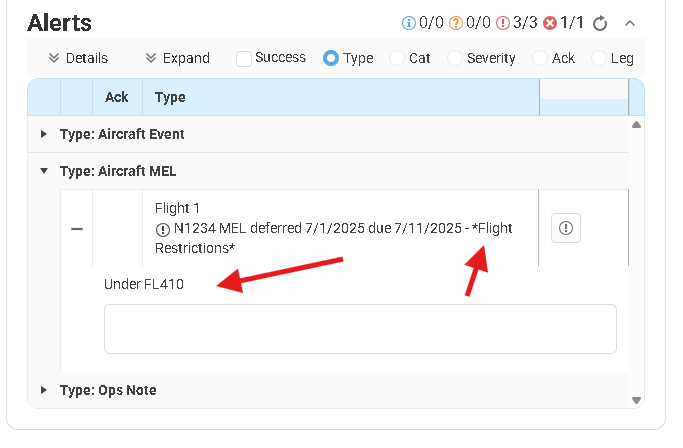Screen dimensions: 683x448
Task: Select the Cat grouping radio button
Action: coord(397,58)
